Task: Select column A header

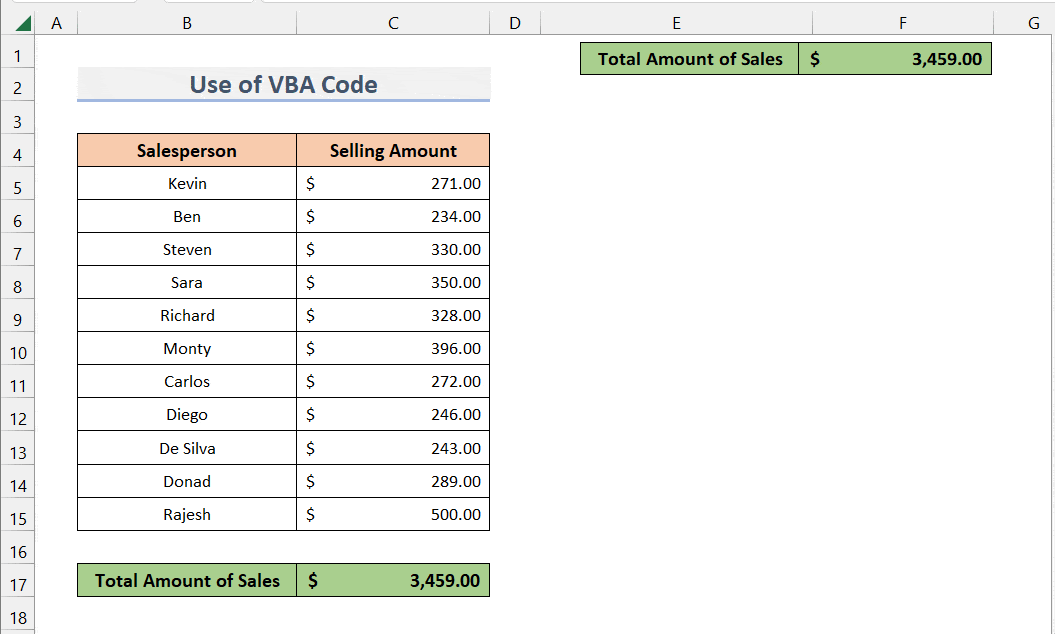Action: tap(57, 24)
